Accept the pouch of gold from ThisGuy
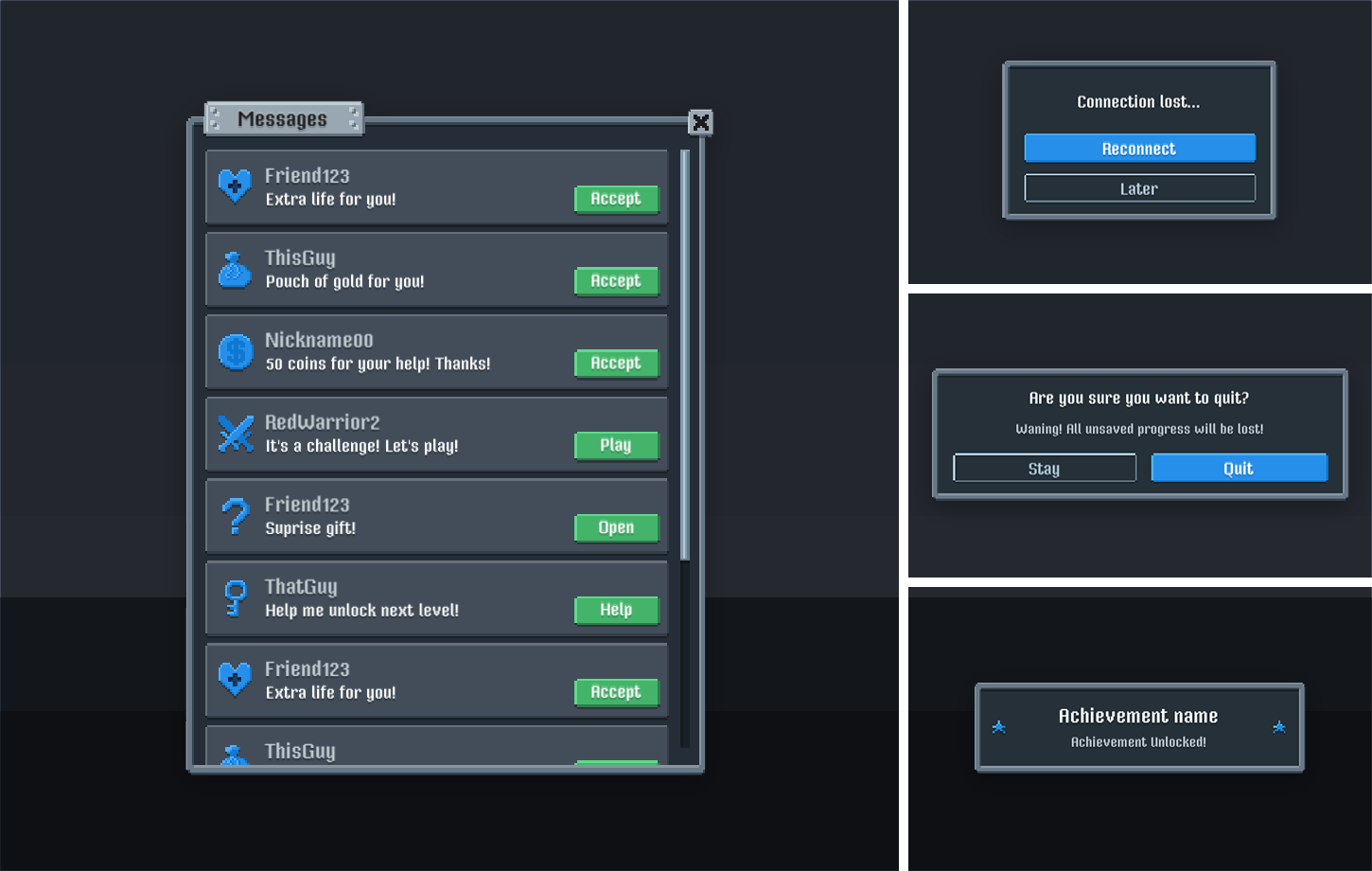This screenshot has width=1372, height=871. (x=616, y=280)
